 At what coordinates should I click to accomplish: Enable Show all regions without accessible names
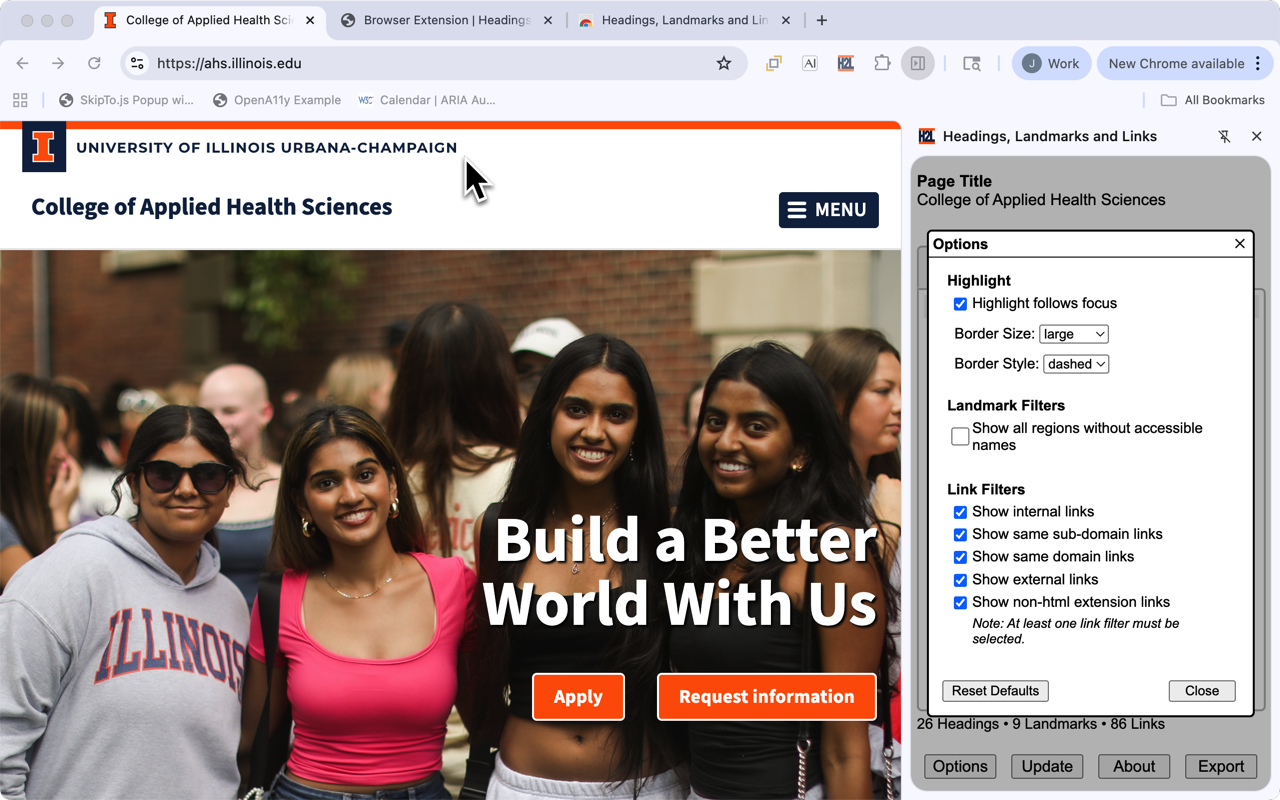point(960,437)
